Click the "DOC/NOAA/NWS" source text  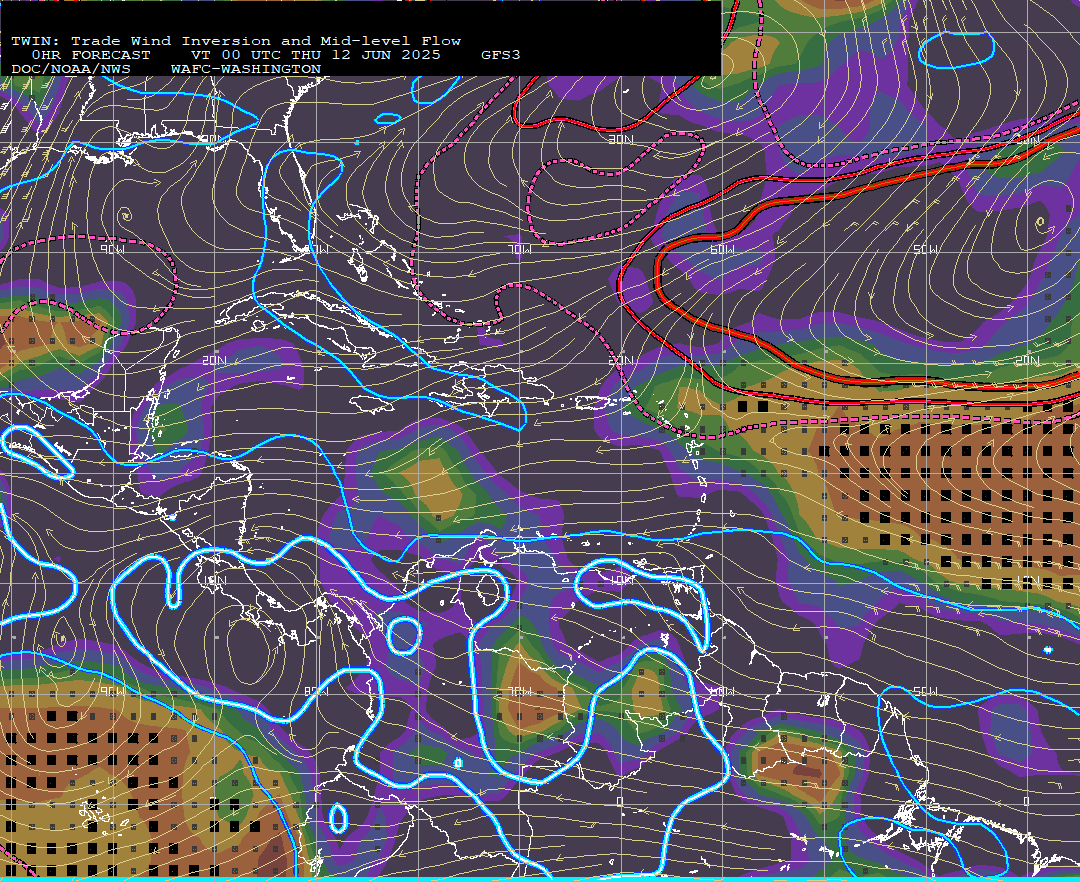[70, 70]
